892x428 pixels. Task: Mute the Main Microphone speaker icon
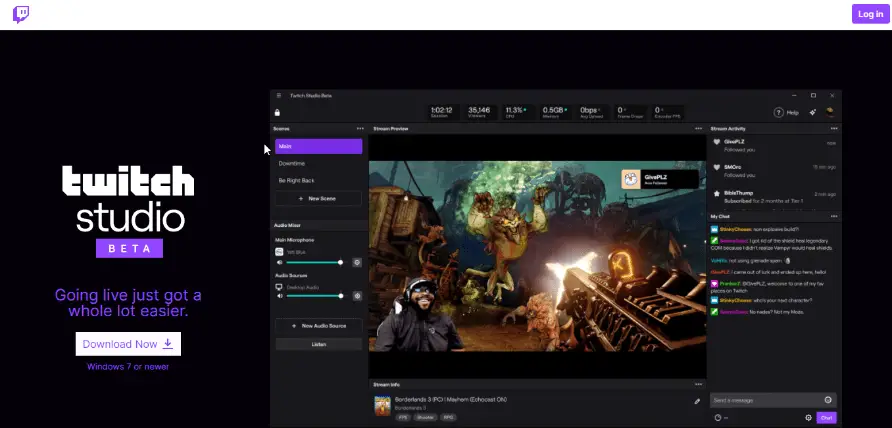pyautogui.click(x=279, y=262)
